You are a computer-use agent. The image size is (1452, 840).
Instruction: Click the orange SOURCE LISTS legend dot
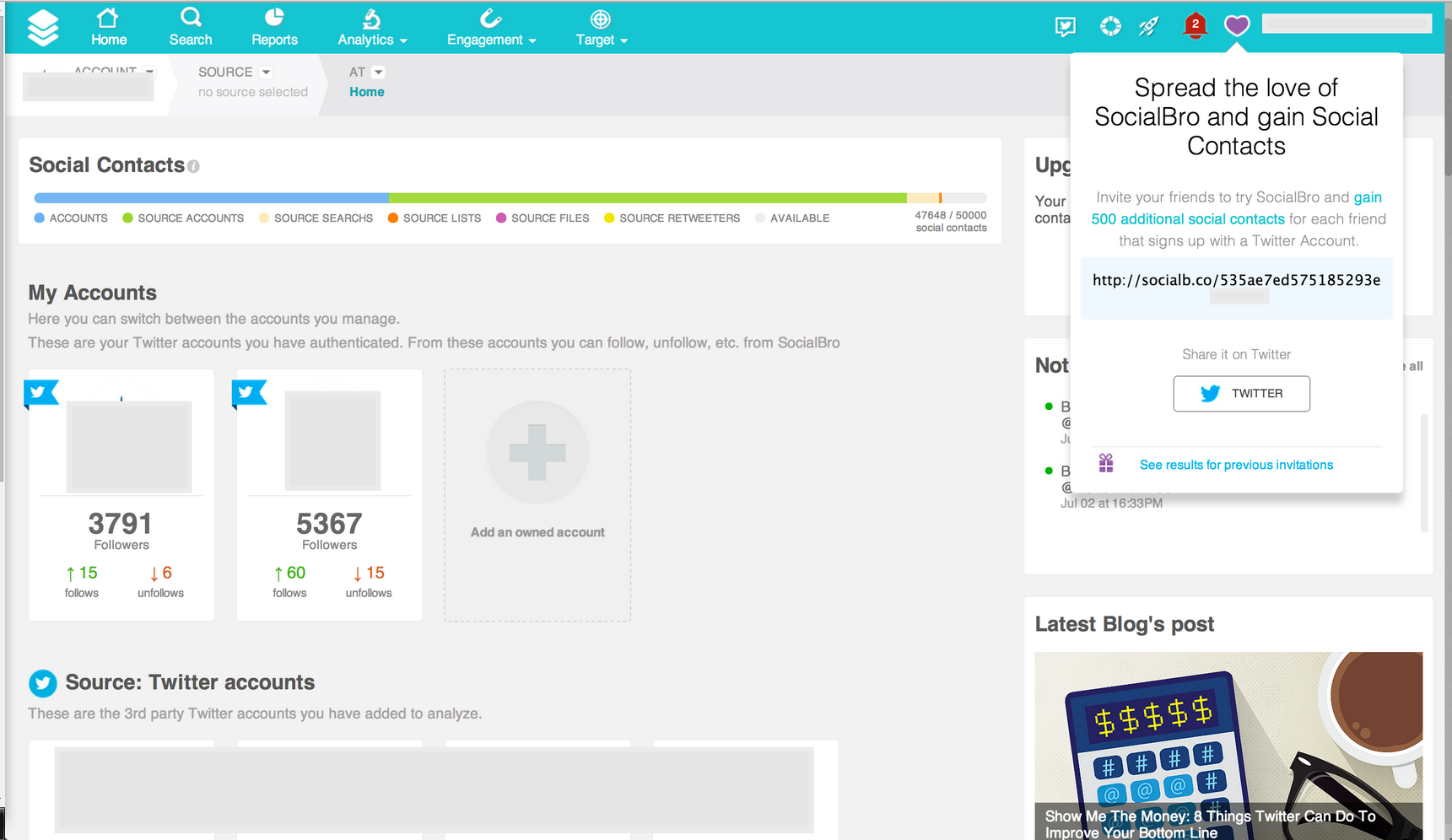pyautogui.click(x=393, y=218)
